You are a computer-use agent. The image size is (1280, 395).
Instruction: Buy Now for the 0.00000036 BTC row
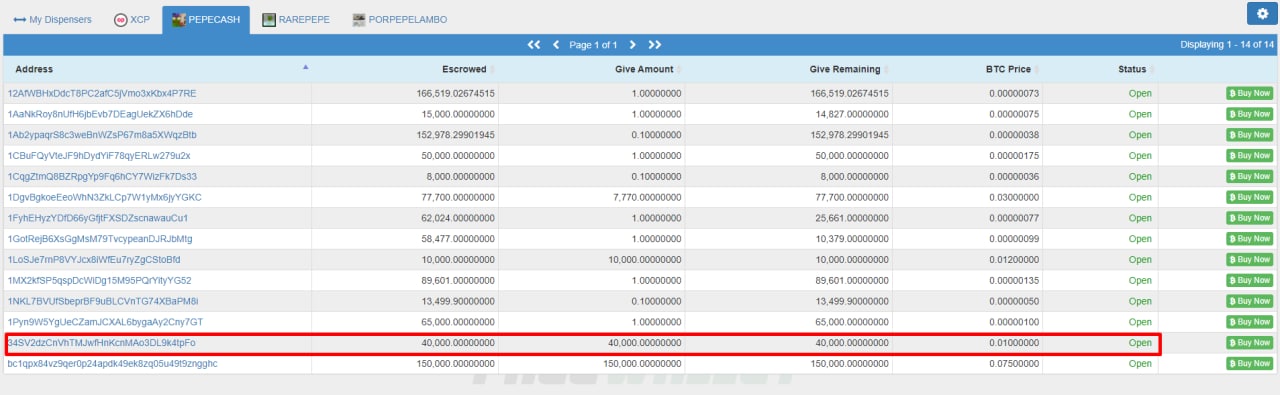tap(1250, 176)
